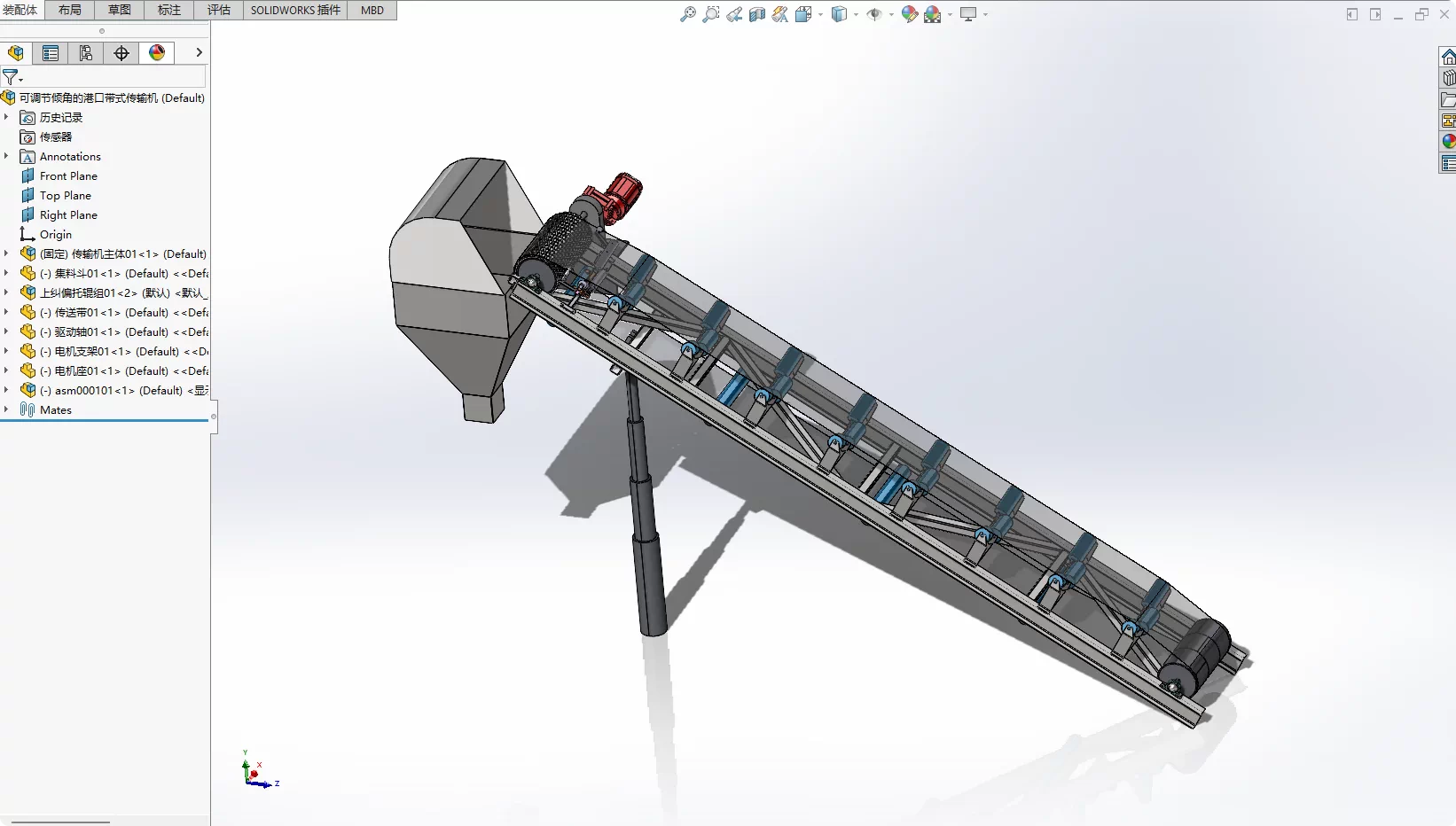This screenshot has width=1456, height=826.
Task: Open the Edit Appearance icon
Action: (909, 14)
